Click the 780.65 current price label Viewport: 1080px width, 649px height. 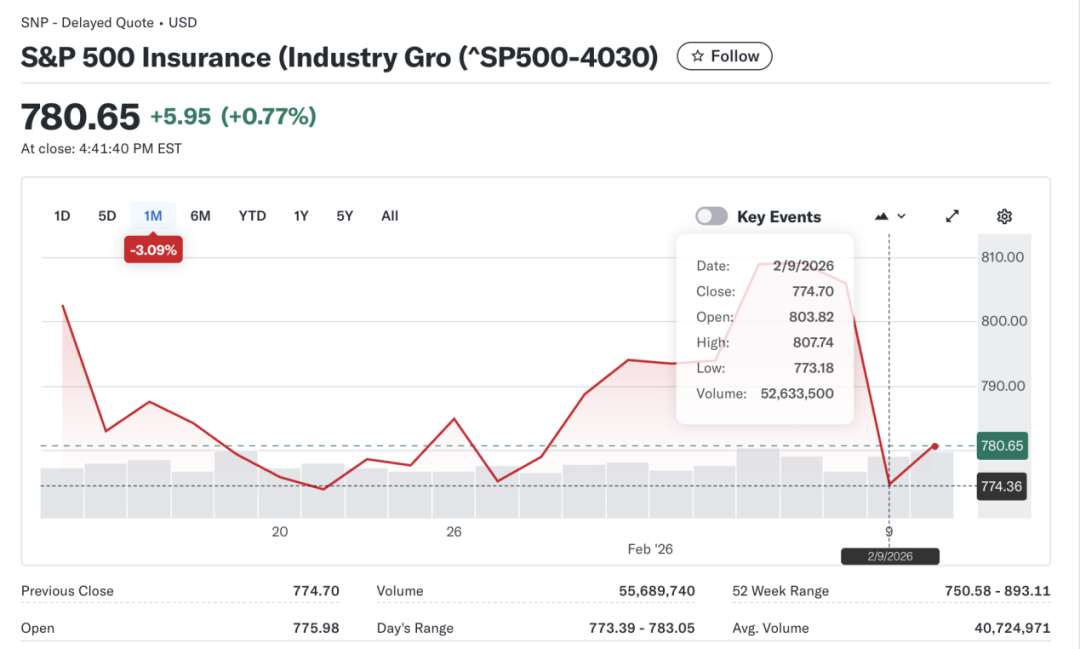pos(1002,446)
